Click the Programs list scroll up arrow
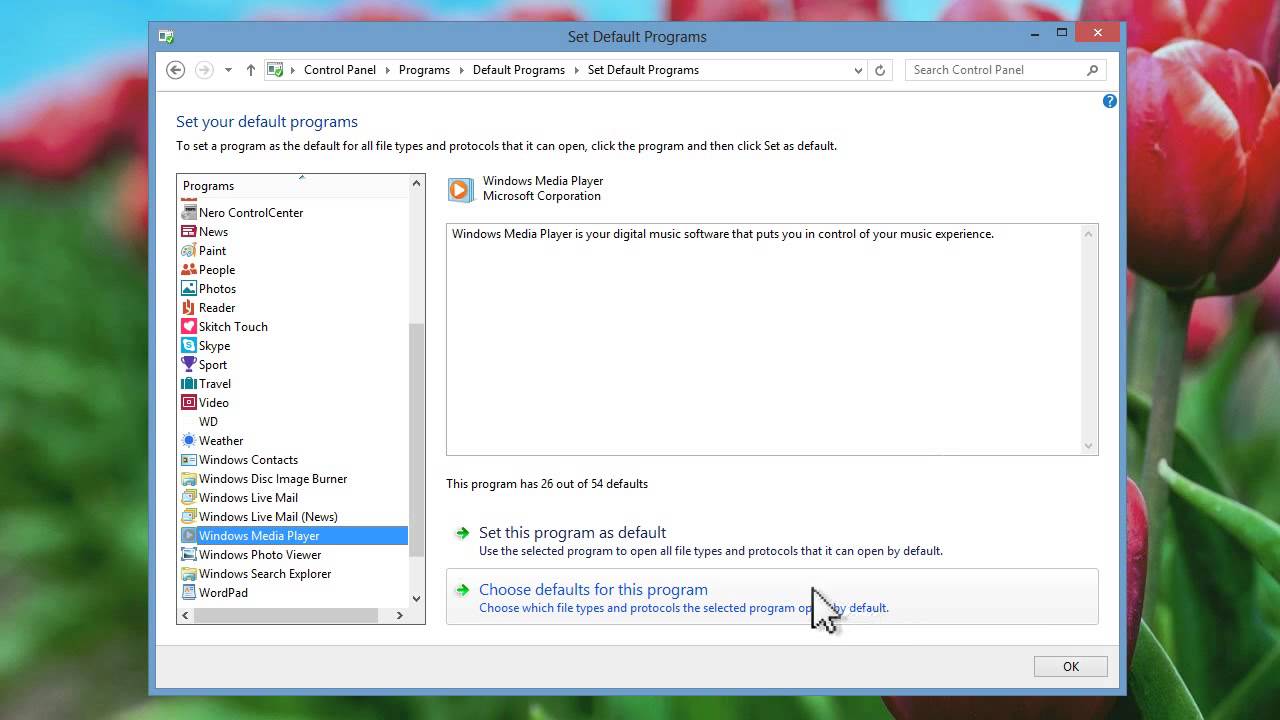The height and width of the screenshot is (720, 1280). pyautogui.click(x=417, y=184)
